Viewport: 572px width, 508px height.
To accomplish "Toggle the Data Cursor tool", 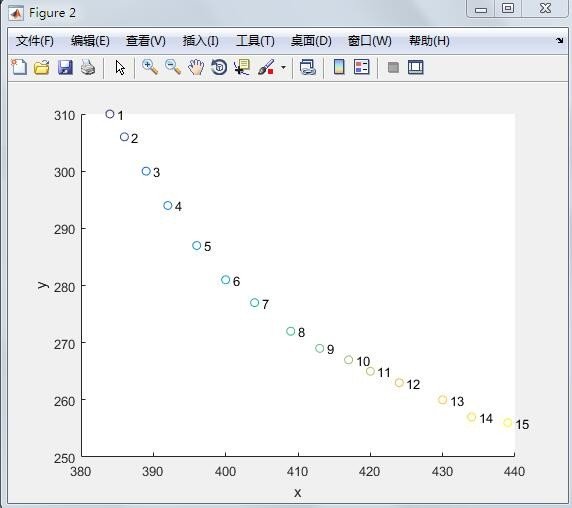I will [242, 67].
